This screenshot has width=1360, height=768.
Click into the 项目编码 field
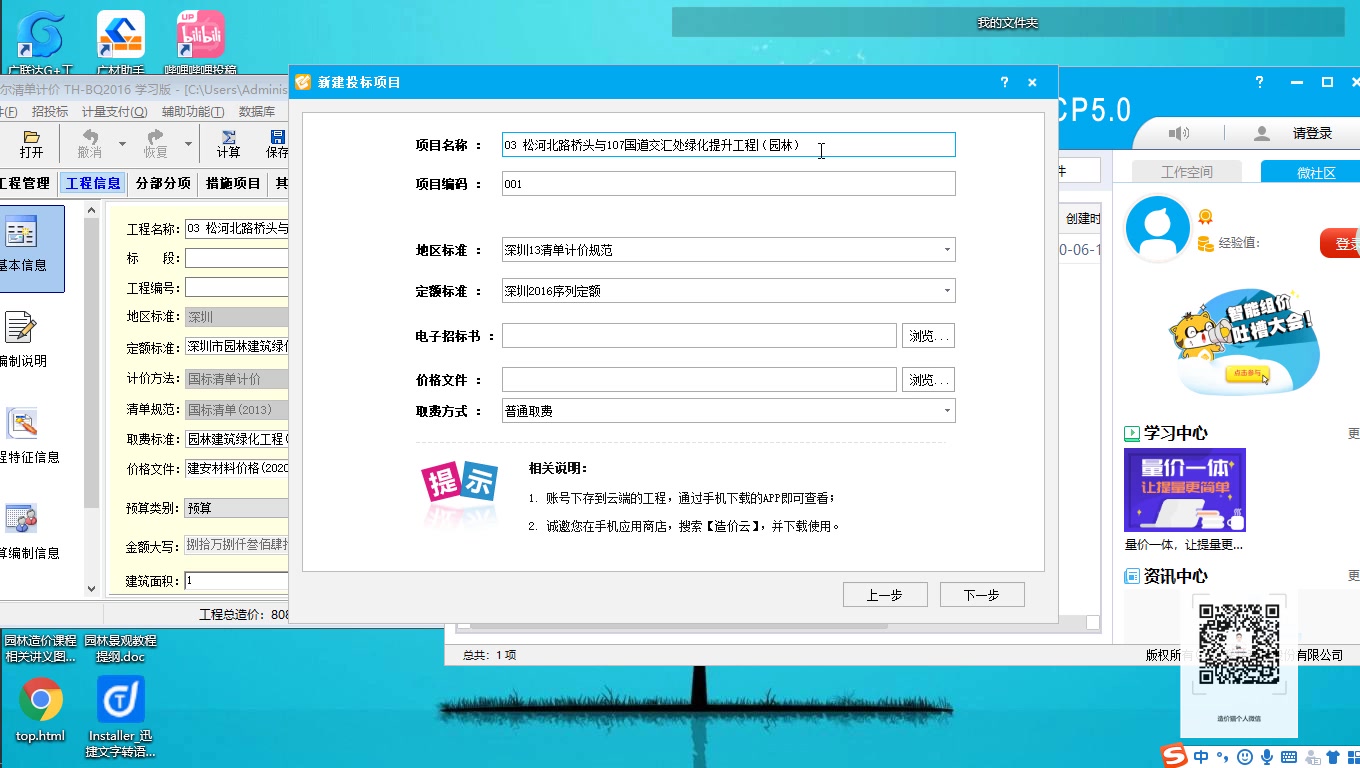point(728,184)
